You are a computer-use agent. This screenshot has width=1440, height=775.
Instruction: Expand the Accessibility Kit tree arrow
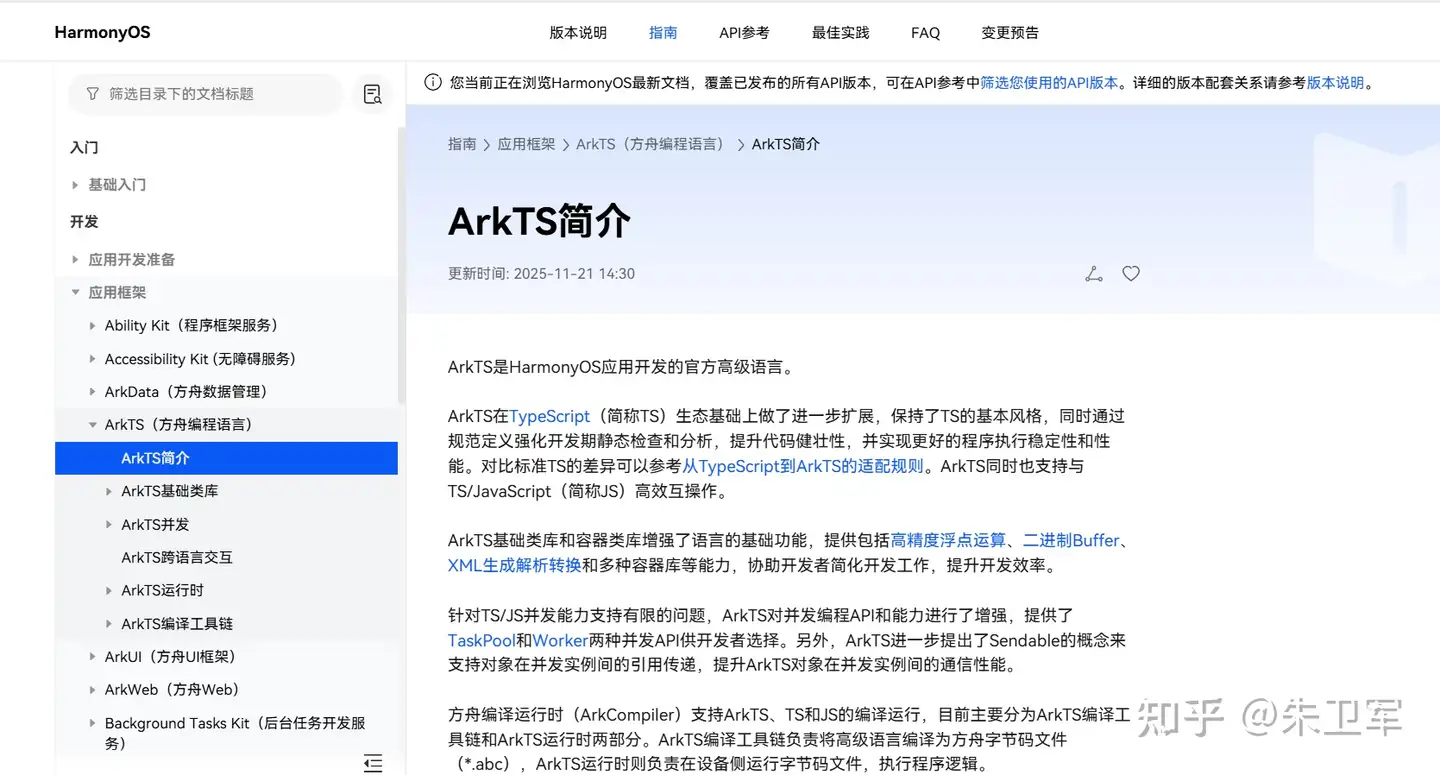click(92, 359)
